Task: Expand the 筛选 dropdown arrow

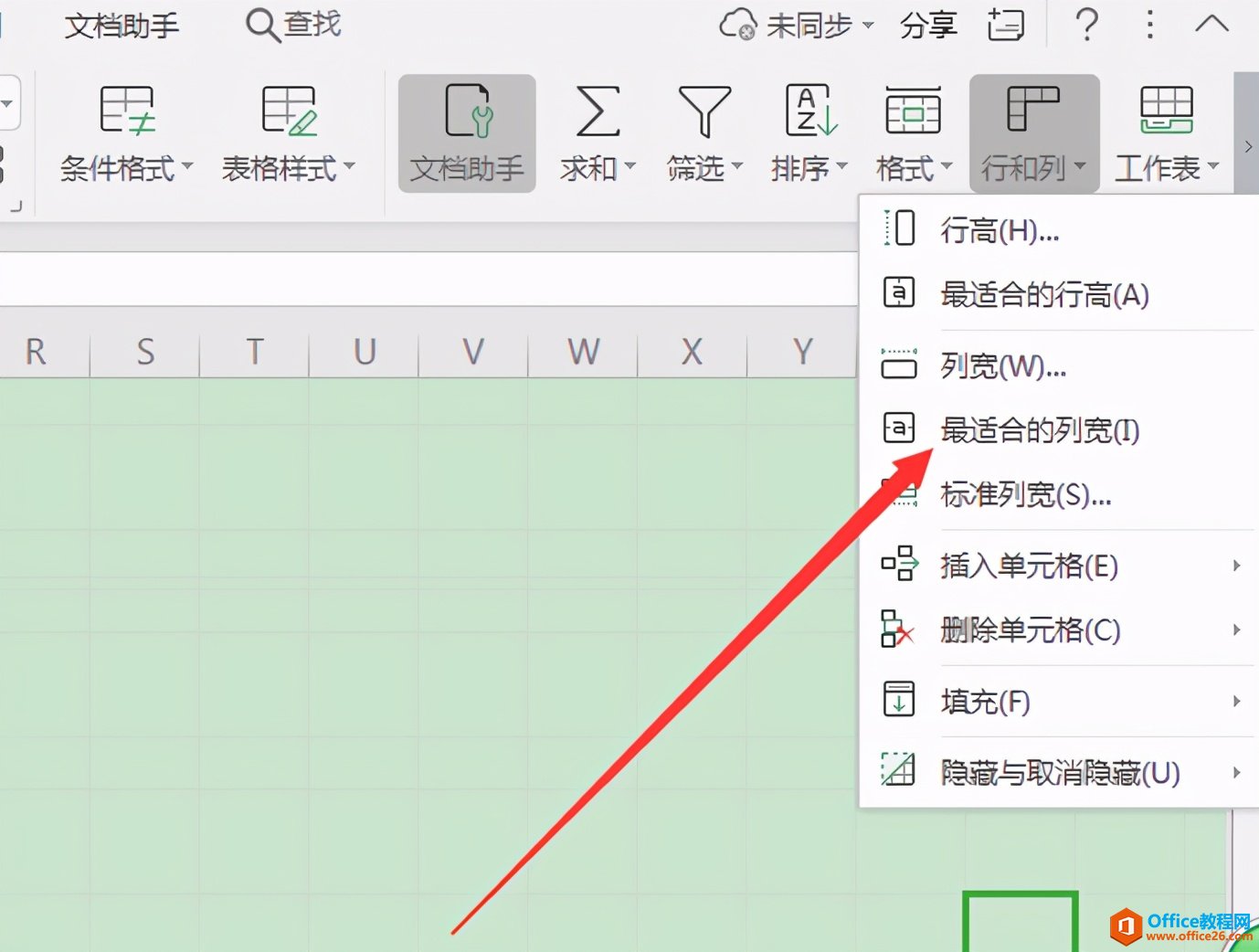Action: click(x=736, y=166)
